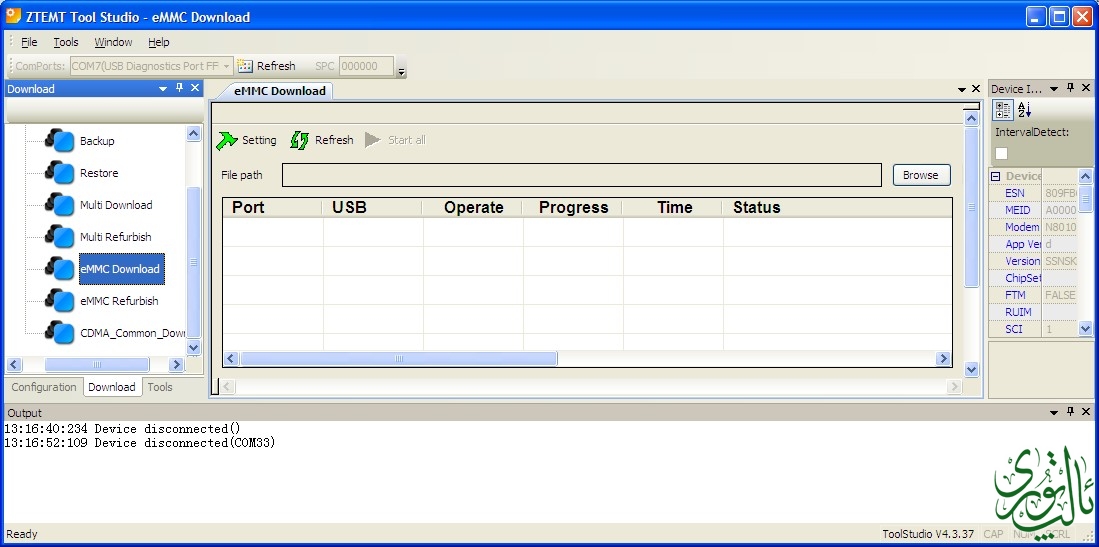This screenshot has width=1099, height=547.
Task: Pin the Device Info panel
Action: tap(1070, 88)
